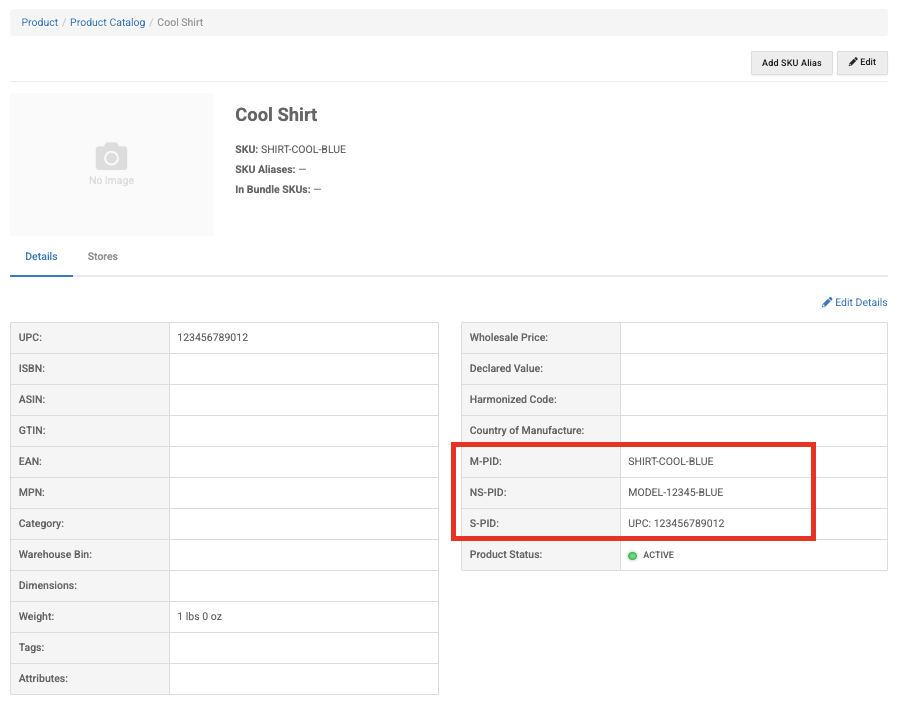911x720 pixels.
Task: Open the Product breadcrumb link
Action: point(40,22)
